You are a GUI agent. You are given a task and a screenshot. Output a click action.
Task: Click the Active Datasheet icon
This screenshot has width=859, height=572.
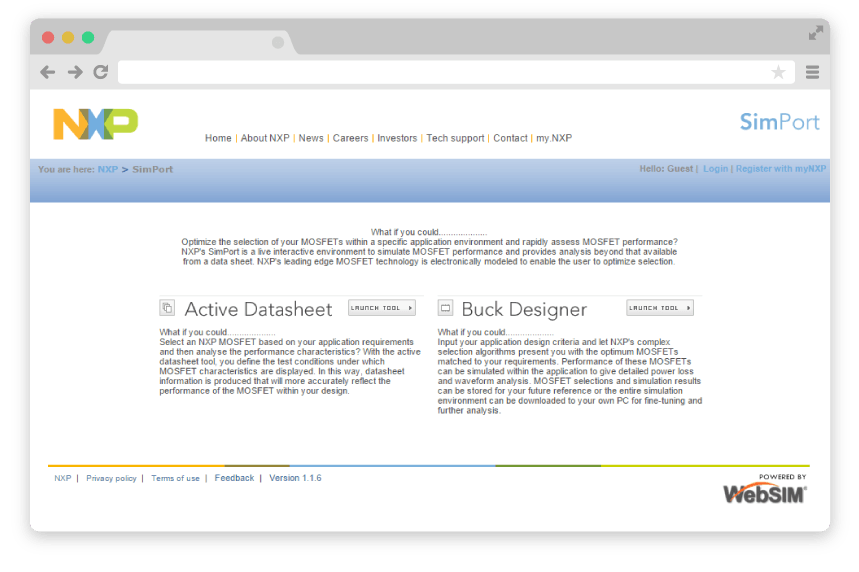[167, 307]
